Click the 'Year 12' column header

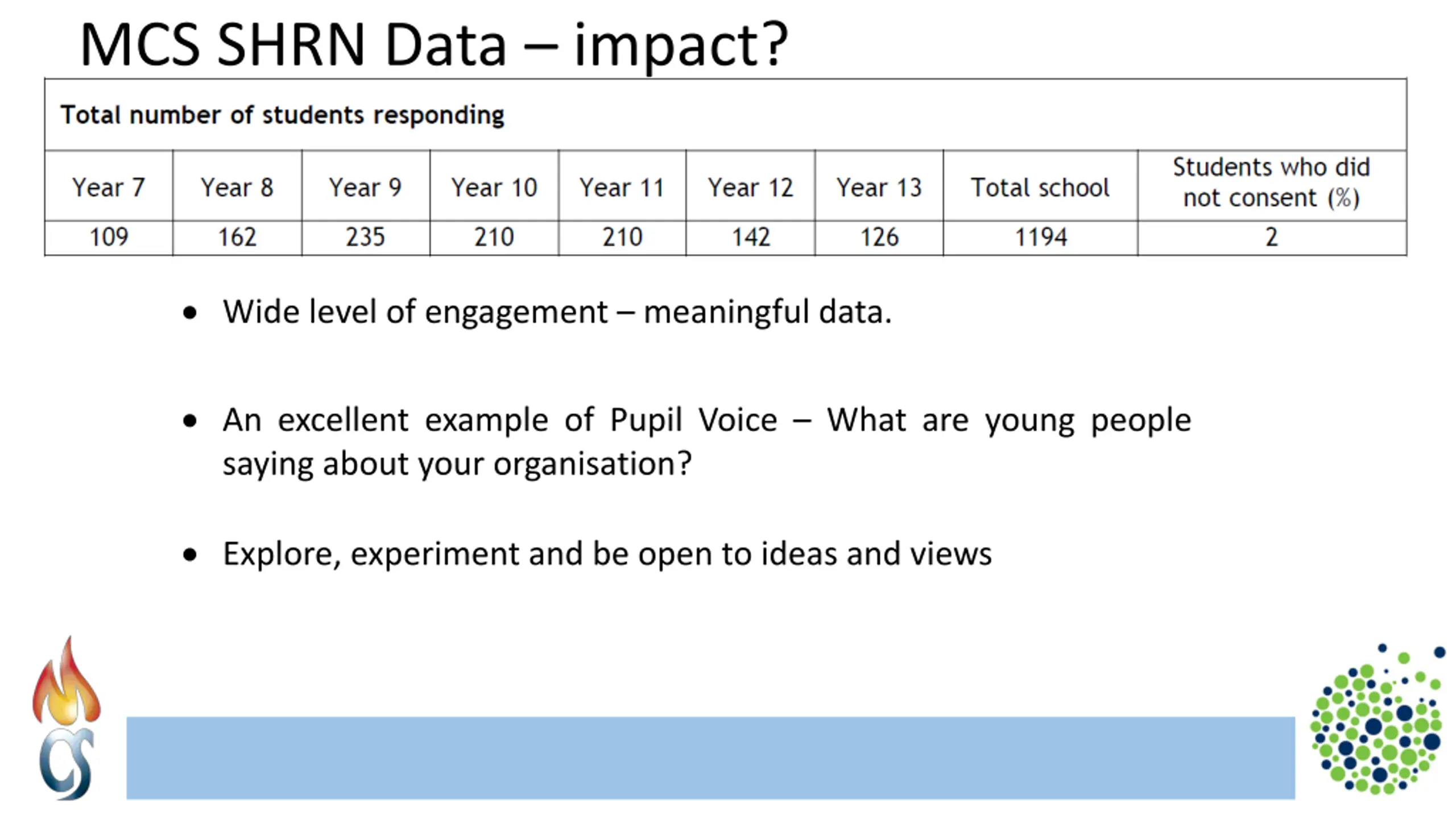[750, 187]
